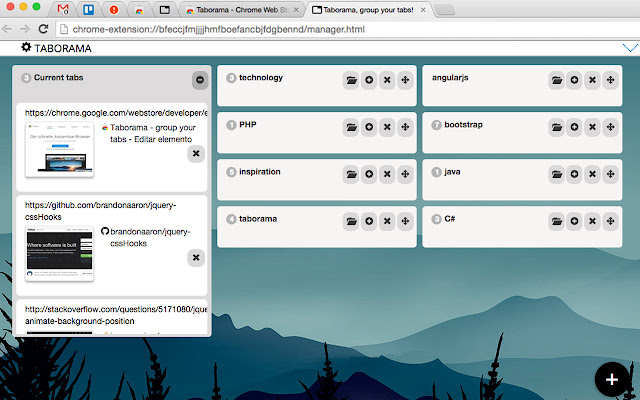Select the technology group name
Viewport: 640px width, 400px height.
[261, 78]
